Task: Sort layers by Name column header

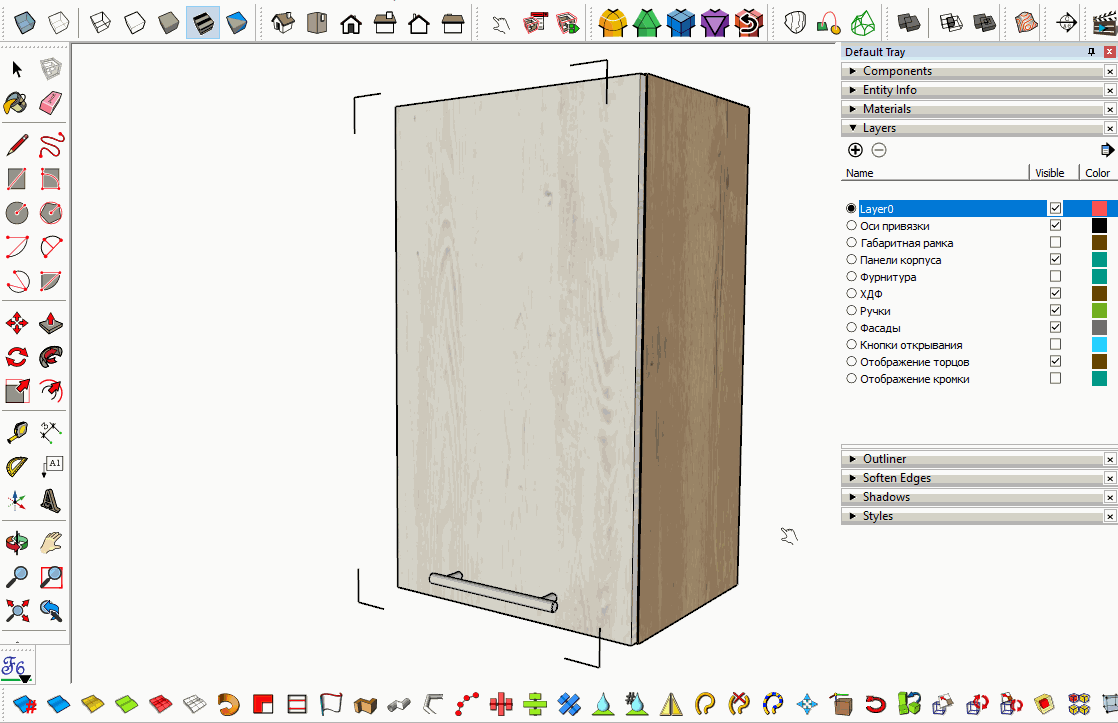Action: tap(860, 173)
